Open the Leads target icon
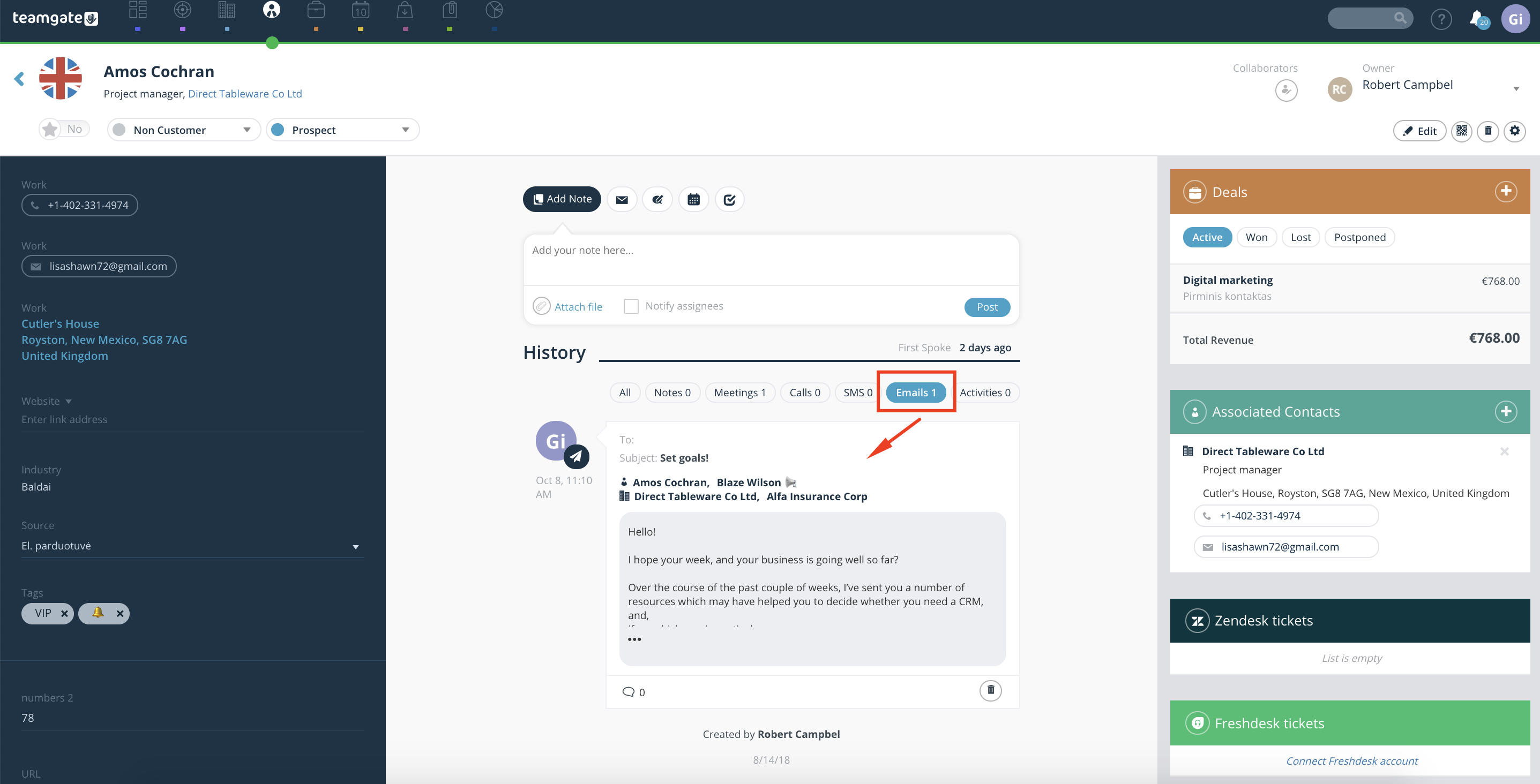 (x=182, y=10)
